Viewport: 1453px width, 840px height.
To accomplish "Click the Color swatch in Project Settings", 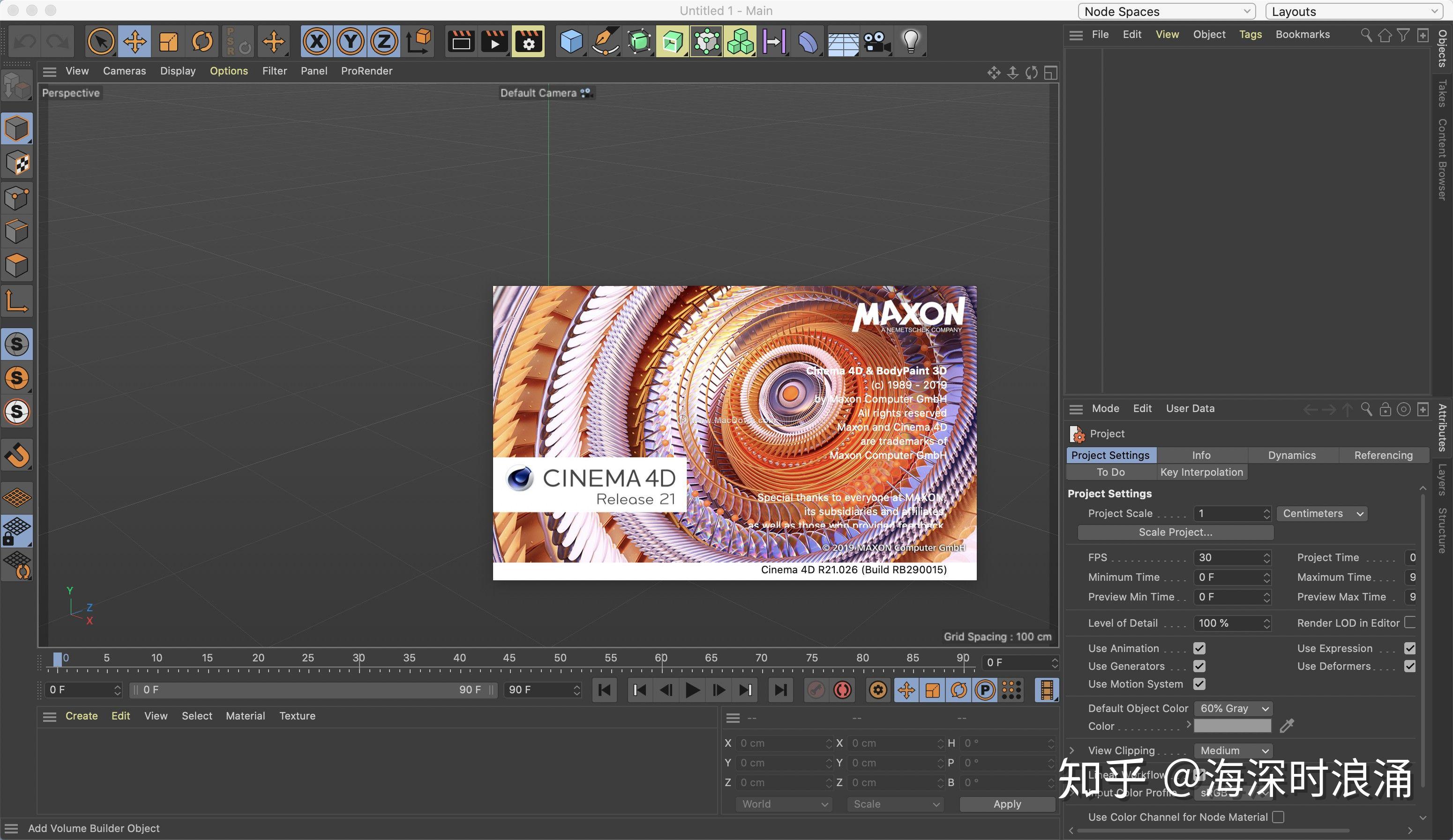I will [x=1232, y=726].
